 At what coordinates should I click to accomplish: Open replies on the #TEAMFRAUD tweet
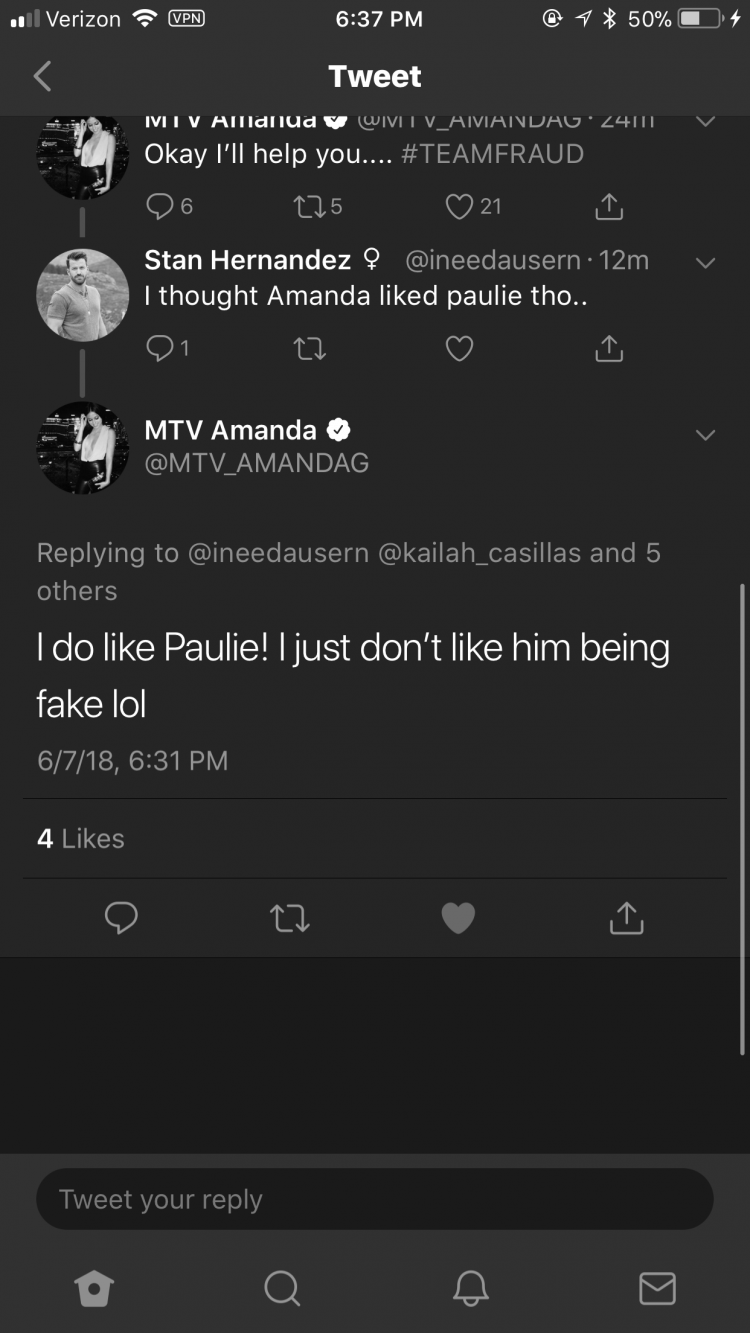click(x=169, y=206)
